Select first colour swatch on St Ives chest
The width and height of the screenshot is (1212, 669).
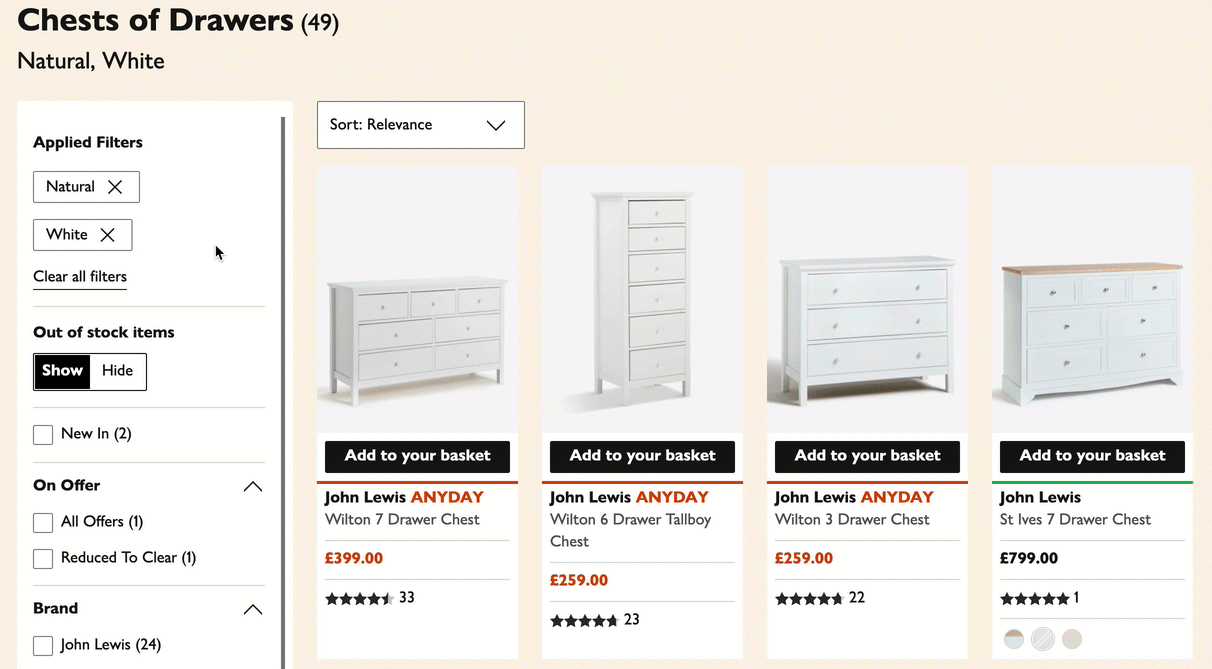(x=1013, y=638)
